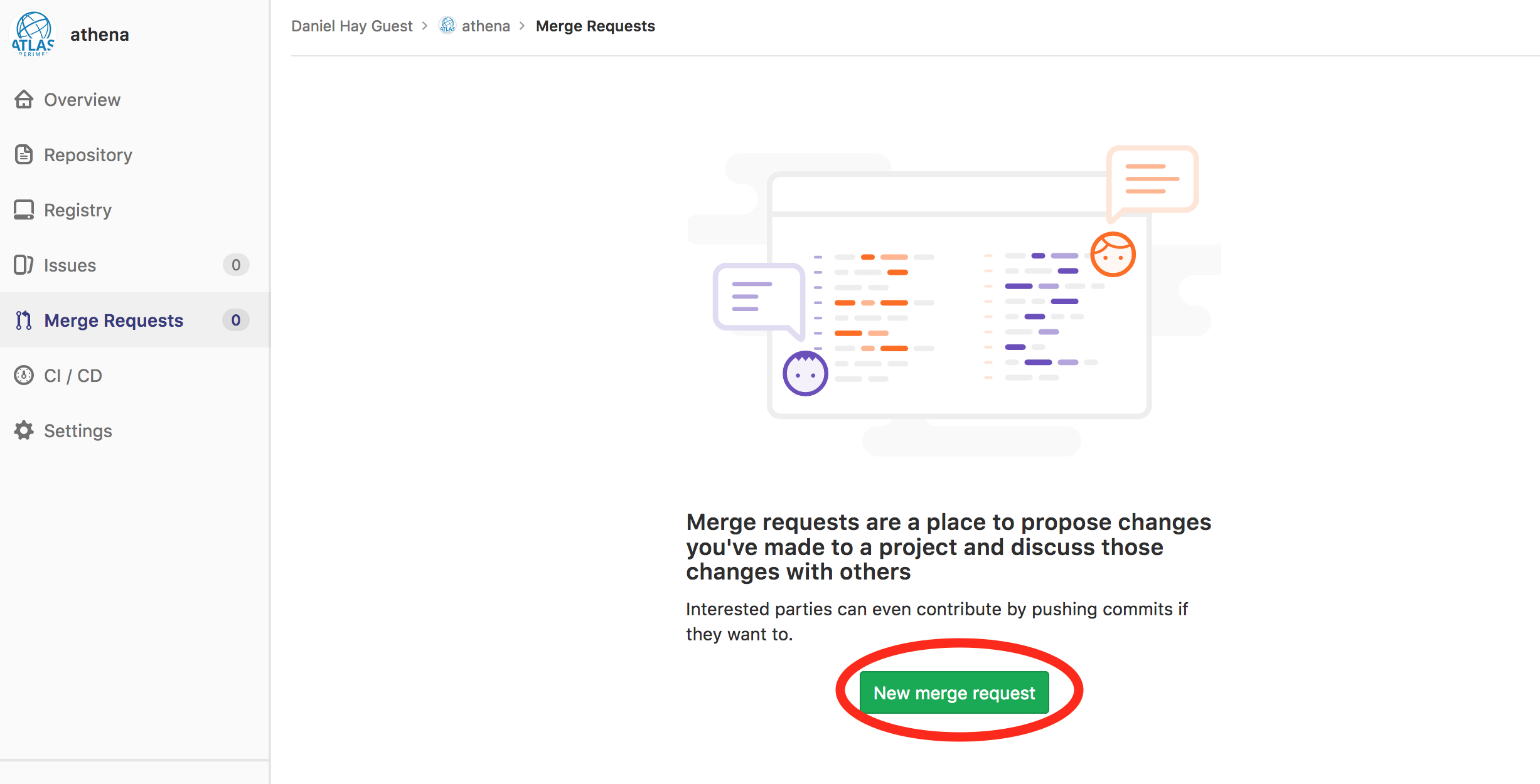Expand the Settings section in sidebar
1540x784 pixels.
78,430
